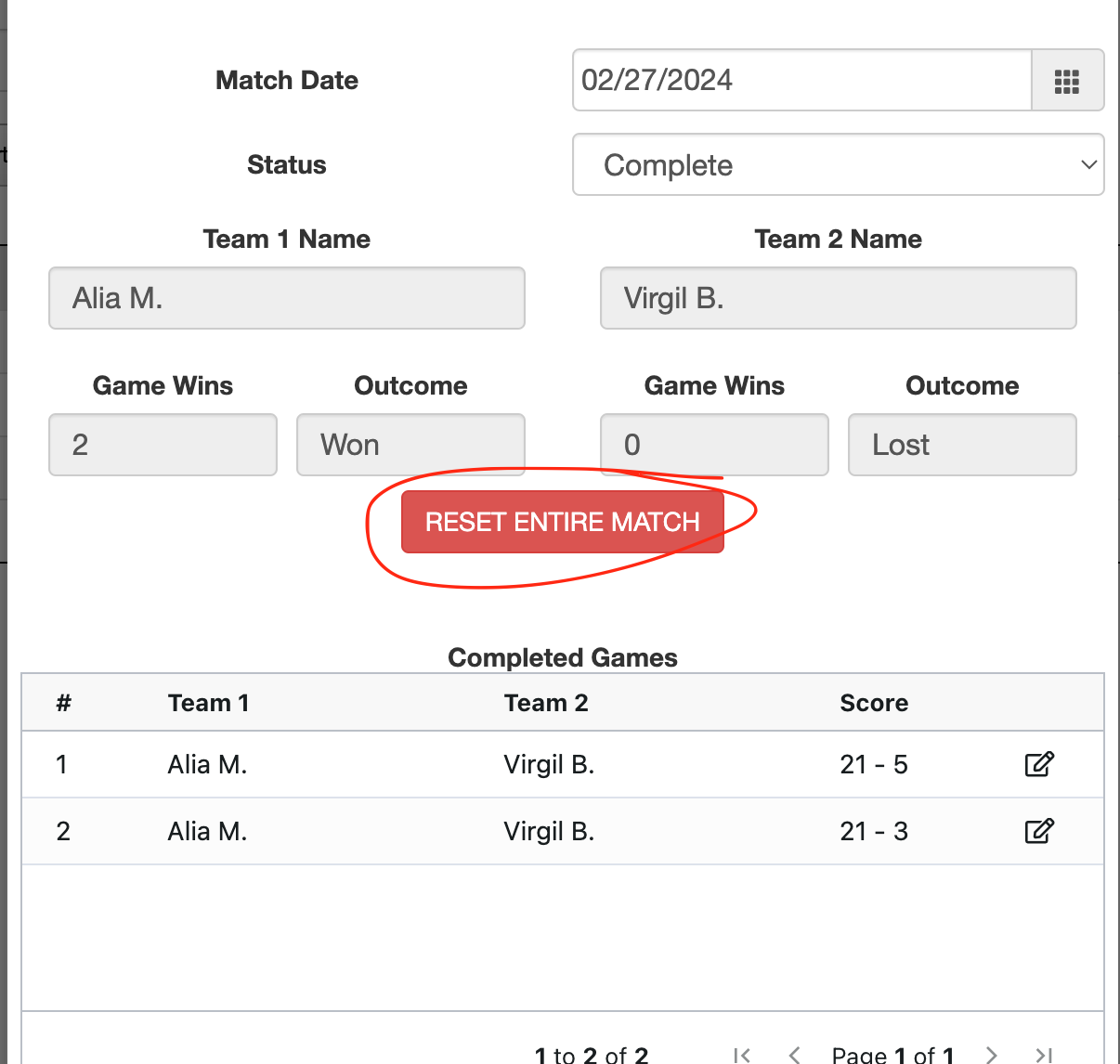Select Team 1 Game Wins field
The width and height of the screenshot is (1120, 1064).
[163, 445]
